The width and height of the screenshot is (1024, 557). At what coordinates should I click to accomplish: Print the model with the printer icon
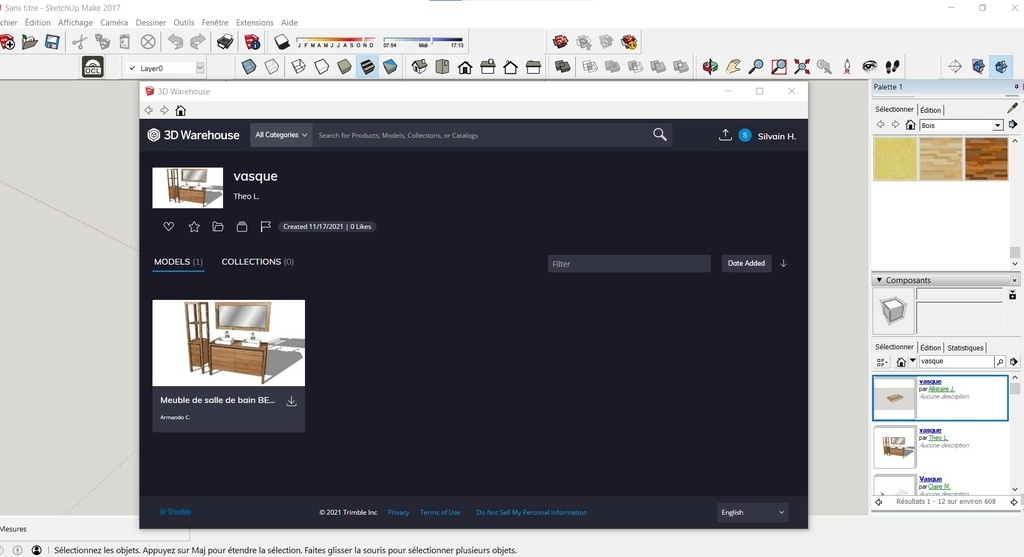(x=225, y=42)
